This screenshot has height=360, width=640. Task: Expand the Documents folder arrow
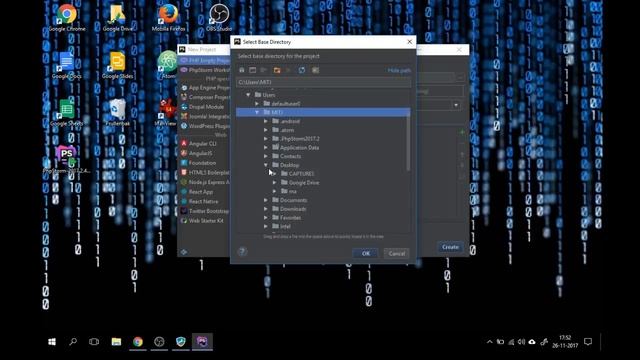(x=266, y=200)
